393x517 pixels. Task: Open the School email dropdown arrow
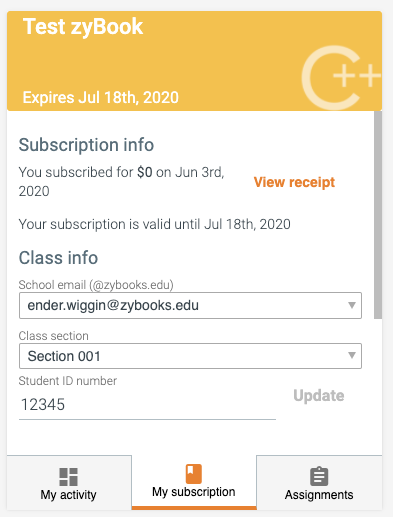tap(352, 305)
